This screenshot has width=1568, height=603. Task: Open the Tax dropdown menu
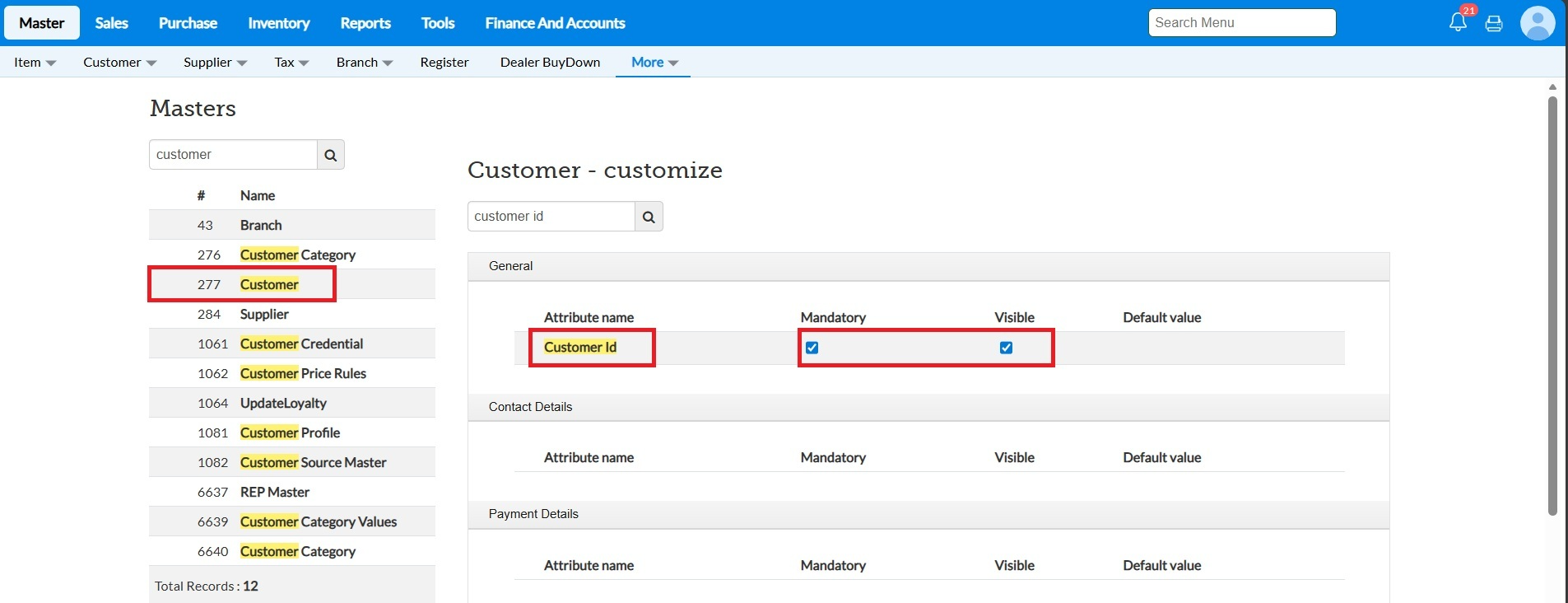click(291, 63)
